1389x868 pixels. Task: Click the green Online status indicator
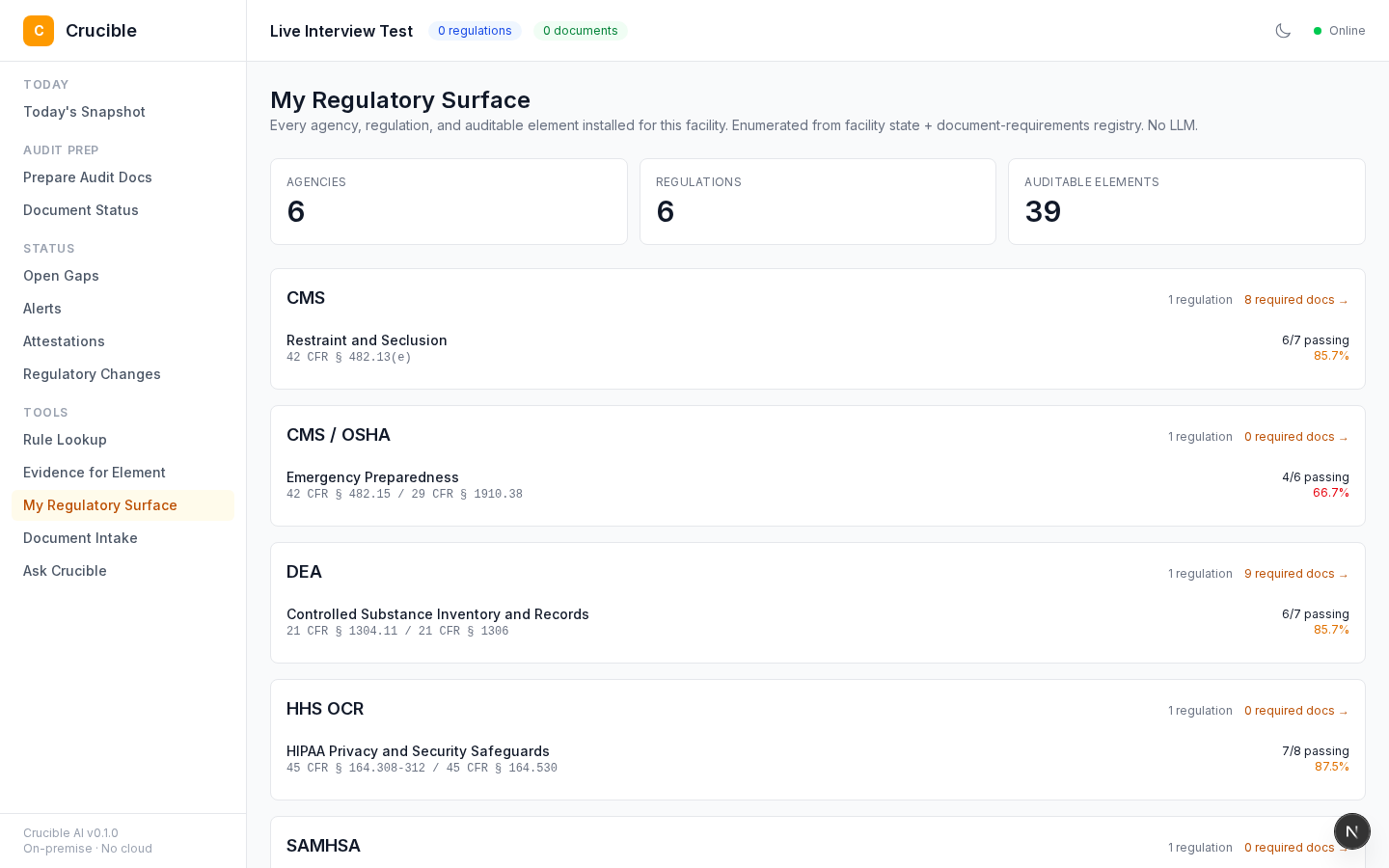point(1340,30)
